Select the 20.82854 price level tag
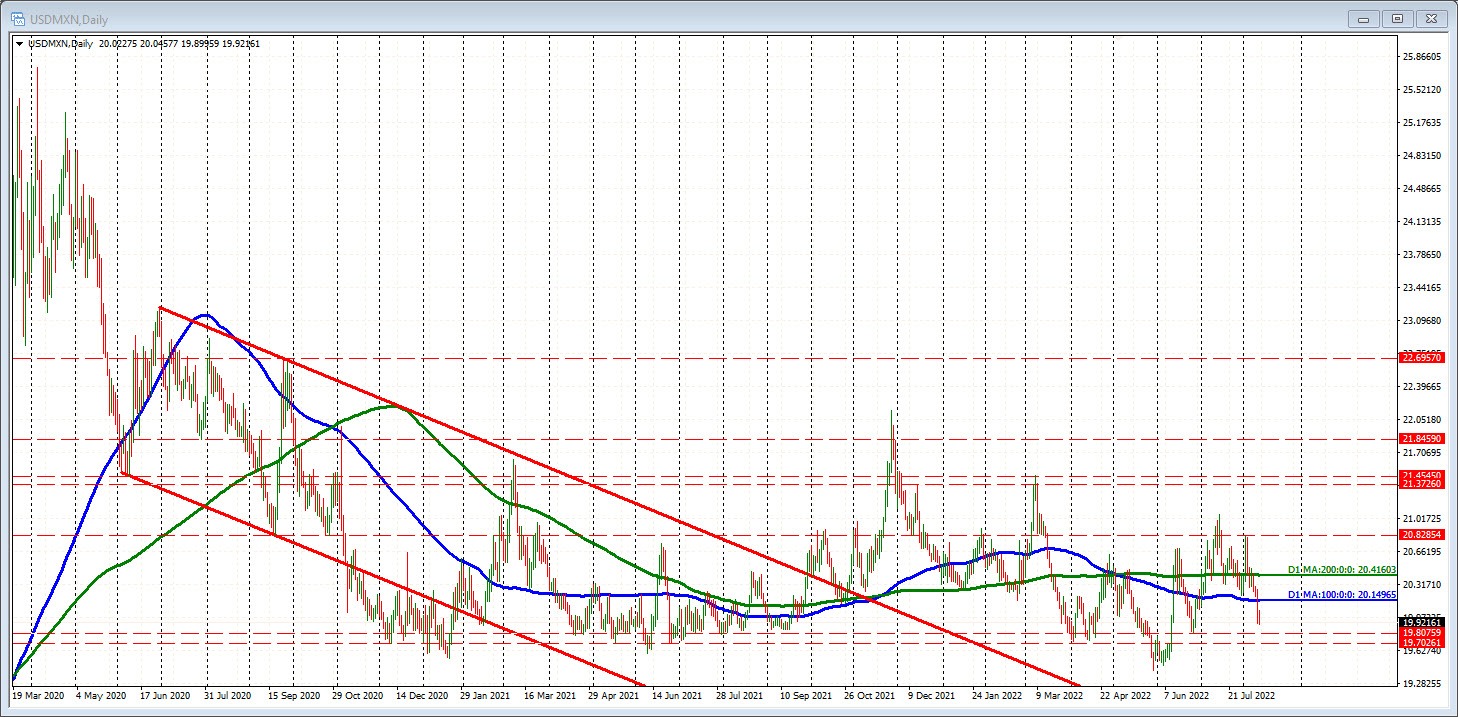Screen dimensions: 1458x717 pos(1424,534)
